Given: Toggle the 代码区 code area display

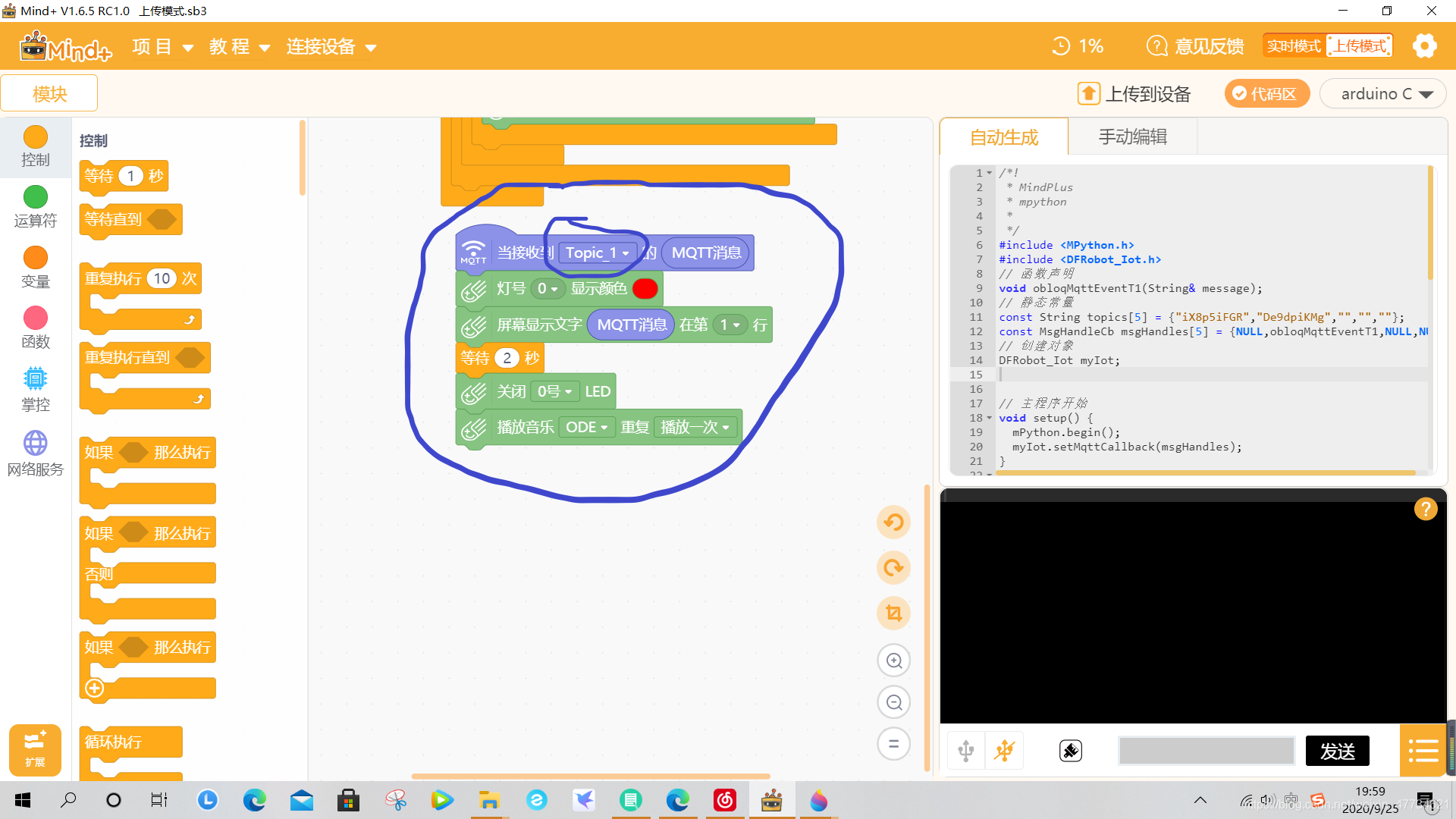Looking at the screenshot, I should (1267, 93).
